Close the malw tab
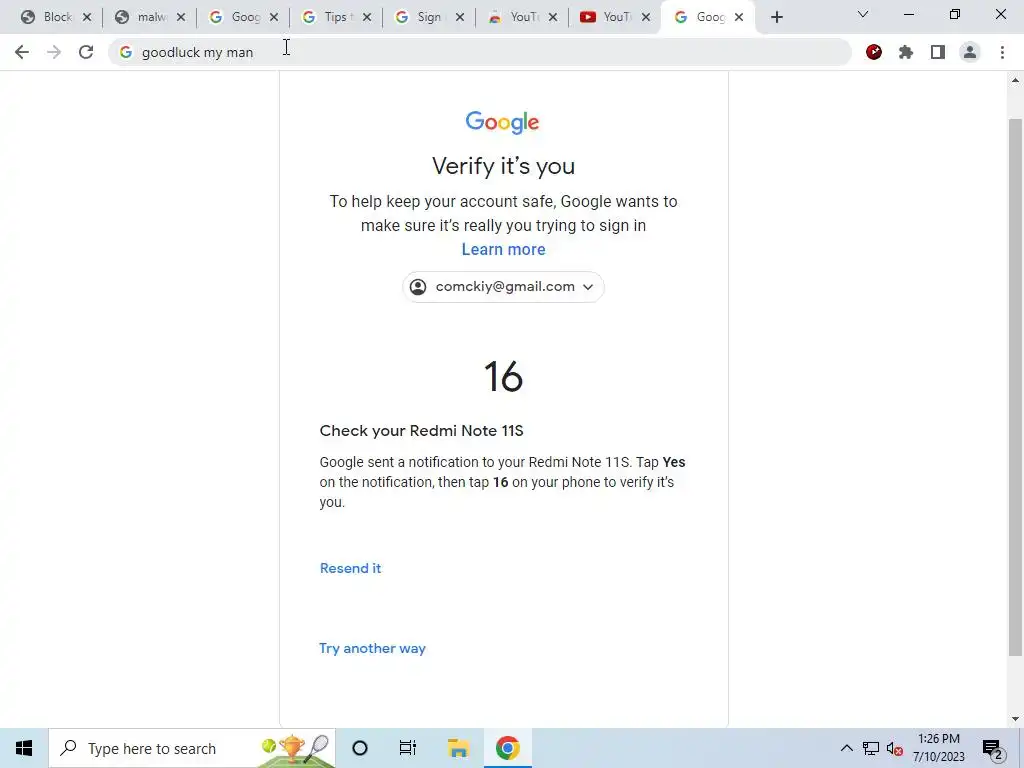Screen dimensions: 1024x768 coord(181,18)
